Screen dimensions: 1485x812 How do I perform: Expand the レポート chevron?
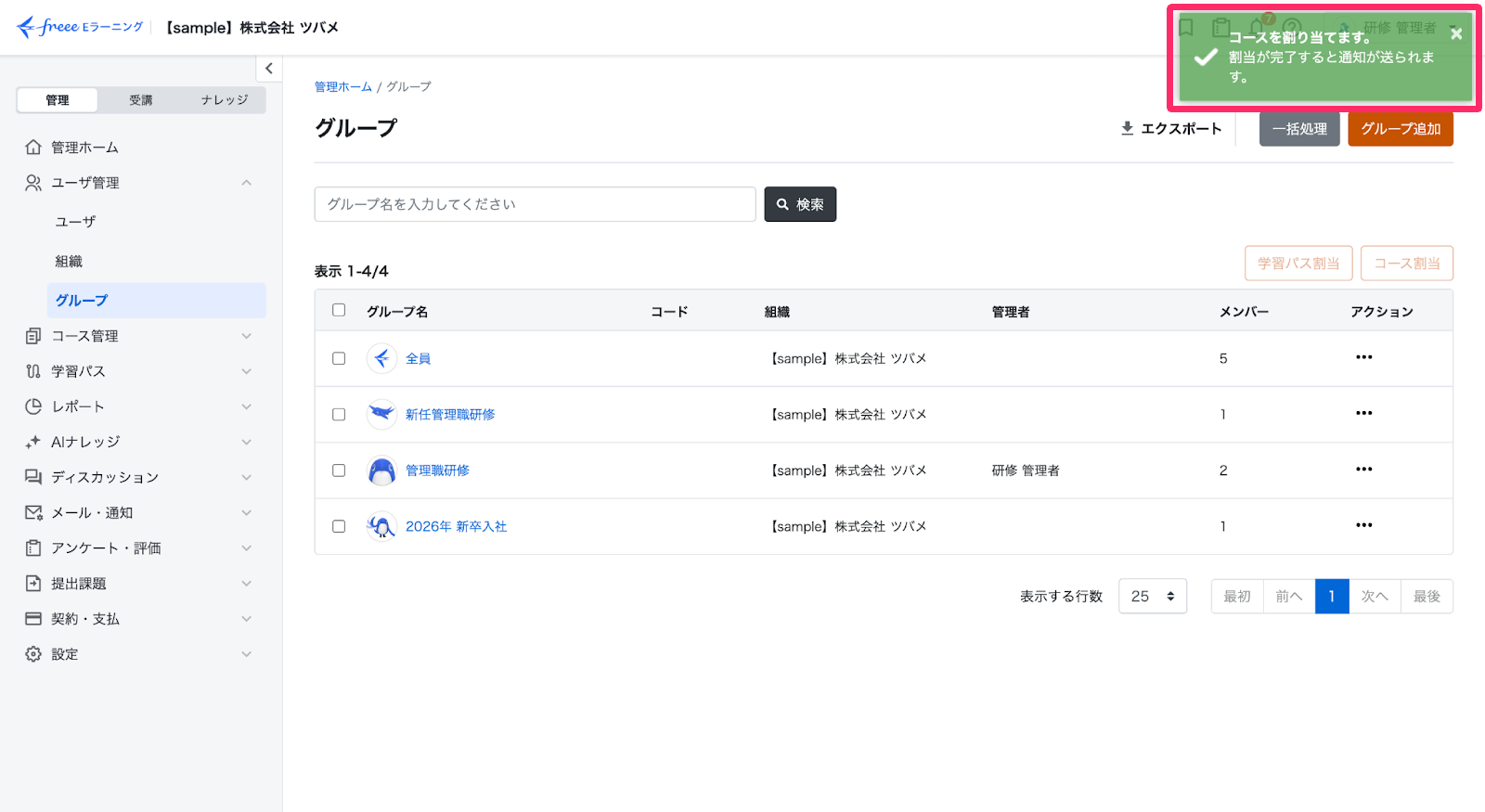(x=247, y=406)
